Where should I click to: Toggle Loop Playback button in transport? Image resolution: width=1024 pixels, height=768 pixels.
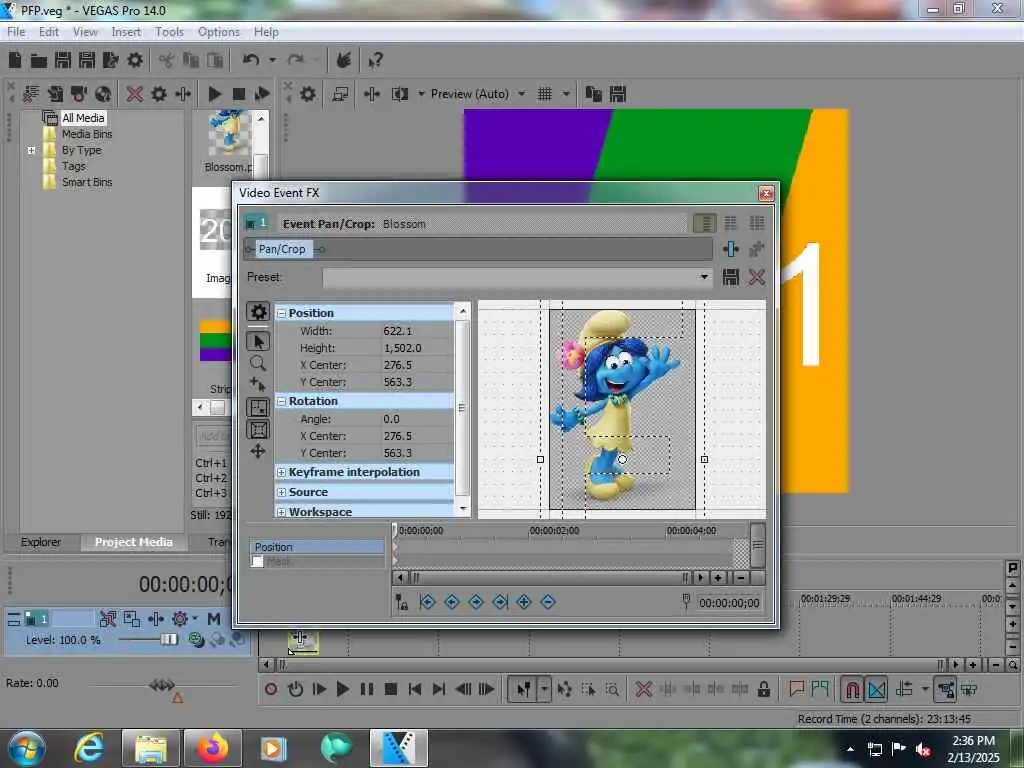(295, 689)
